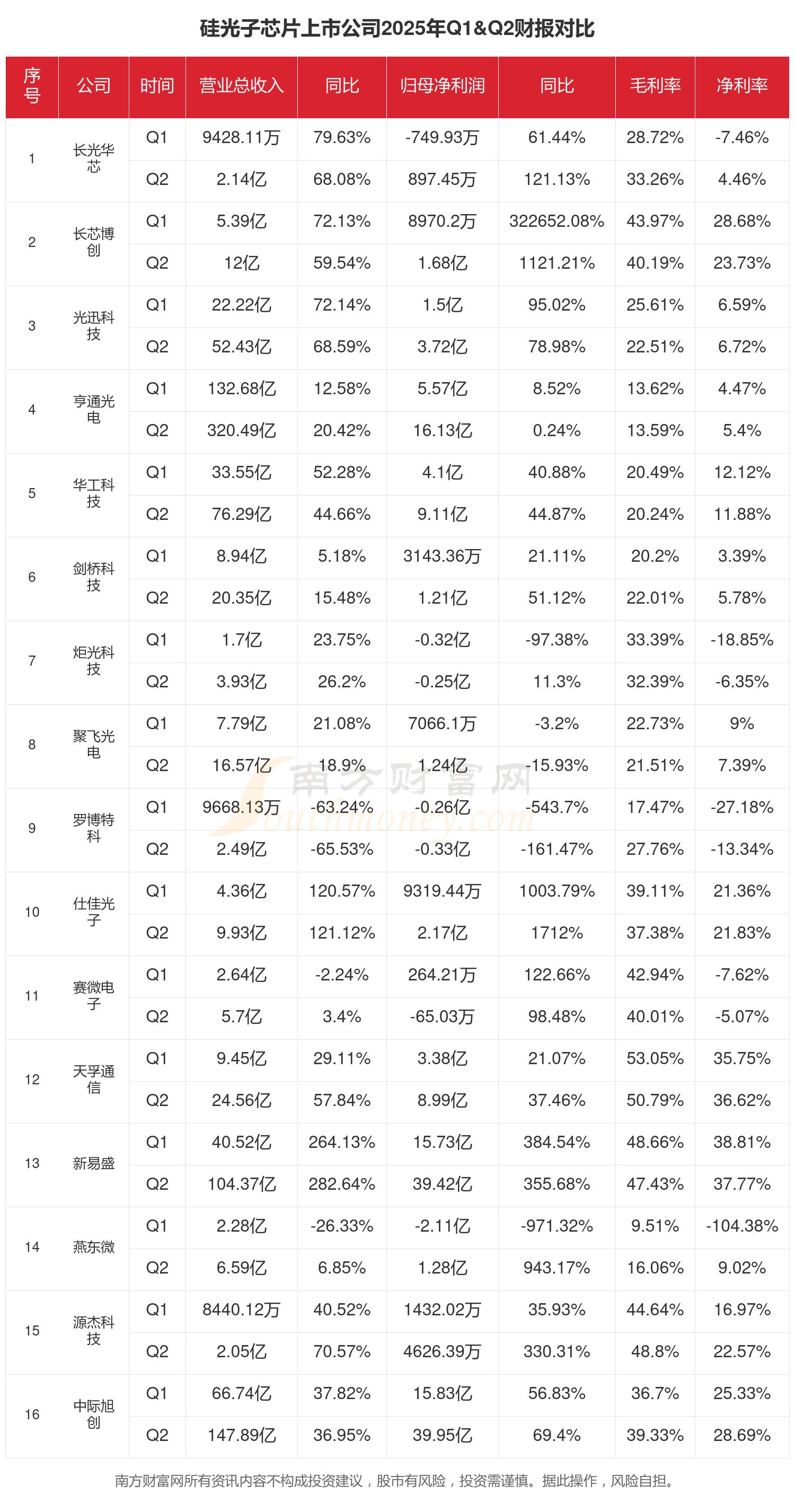Select the 净利率 column header
795x1512 pixels.
[741, 86]
